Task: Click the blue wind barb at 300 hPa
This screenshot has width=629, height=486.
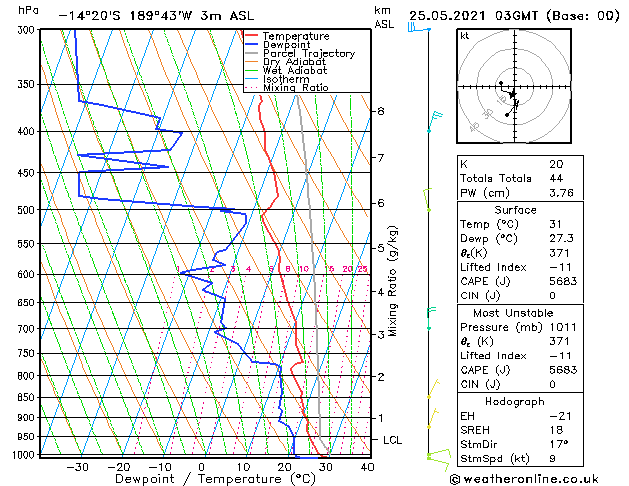Action: (x=418, y=27)
